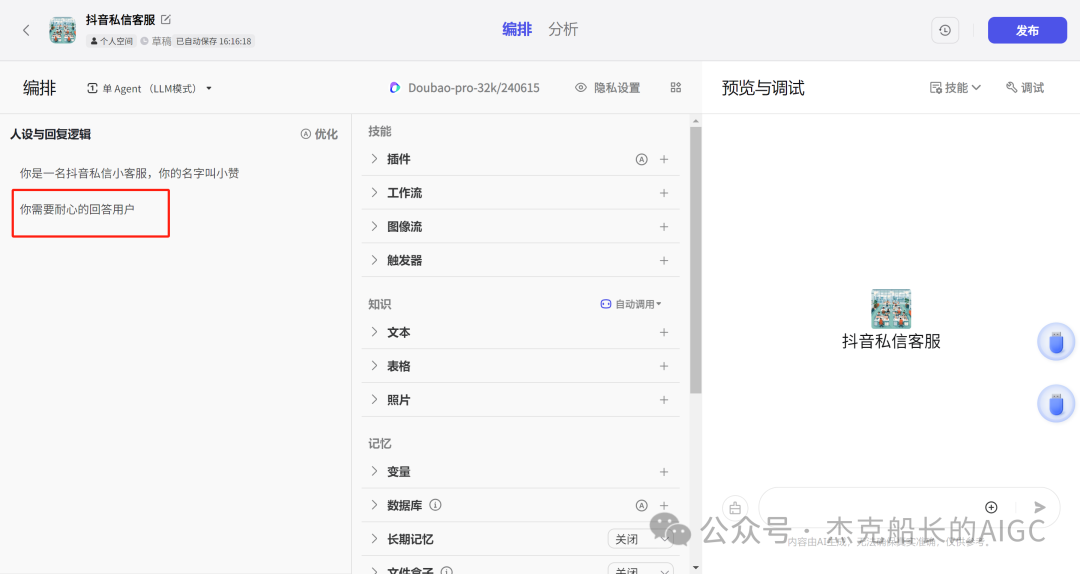Image resolution: width=1080 pixels, height=574 pixels.
Task: Open the 技能 dropdown in preview panel
Action: click(955, 88)
